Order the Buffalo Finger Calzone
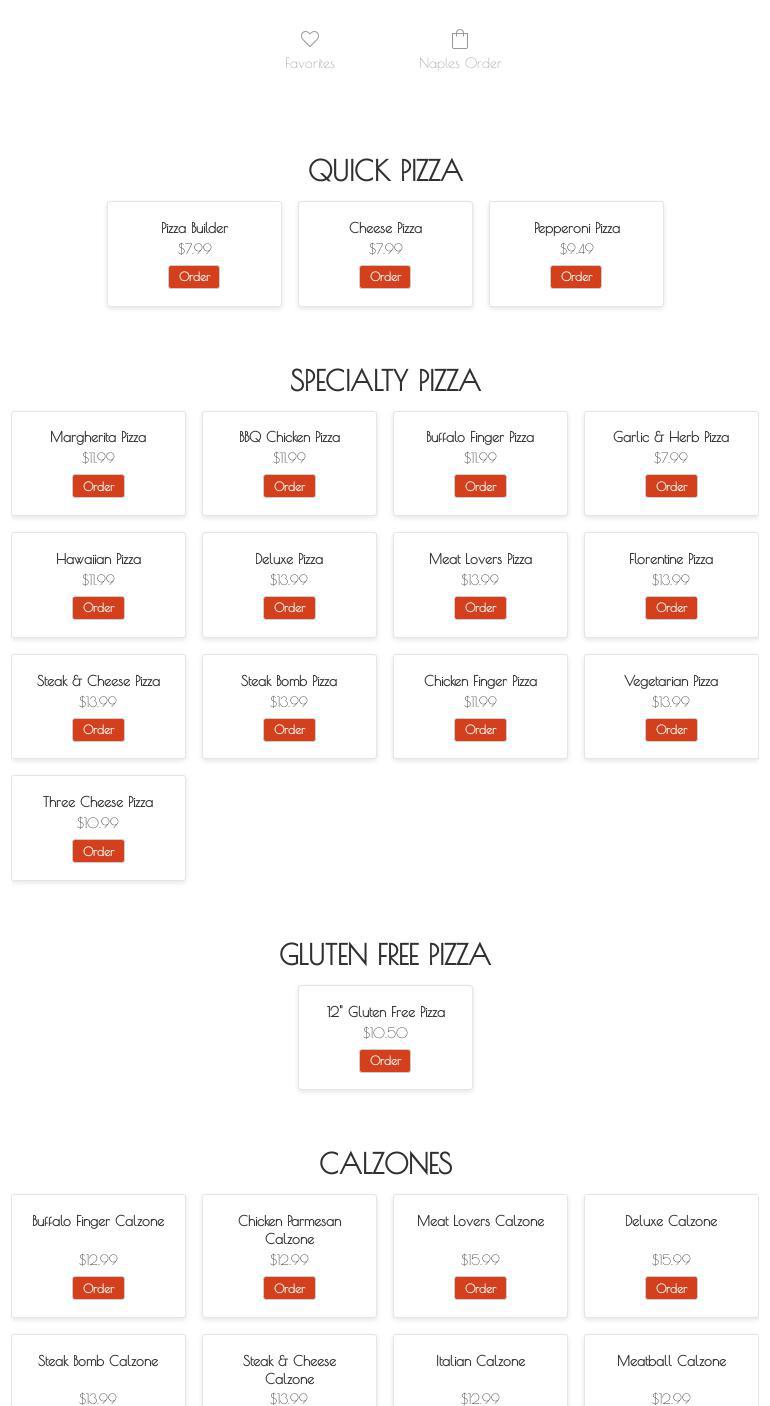Viewport: 770px width, 1406px height. coord(98,1288)
